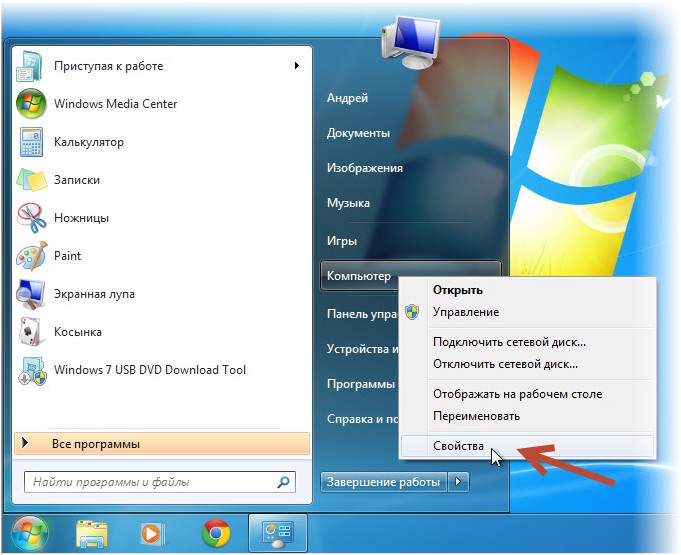Launch Google Chrome from the taskbar
The image size is (681, 555).
point(216,534)
